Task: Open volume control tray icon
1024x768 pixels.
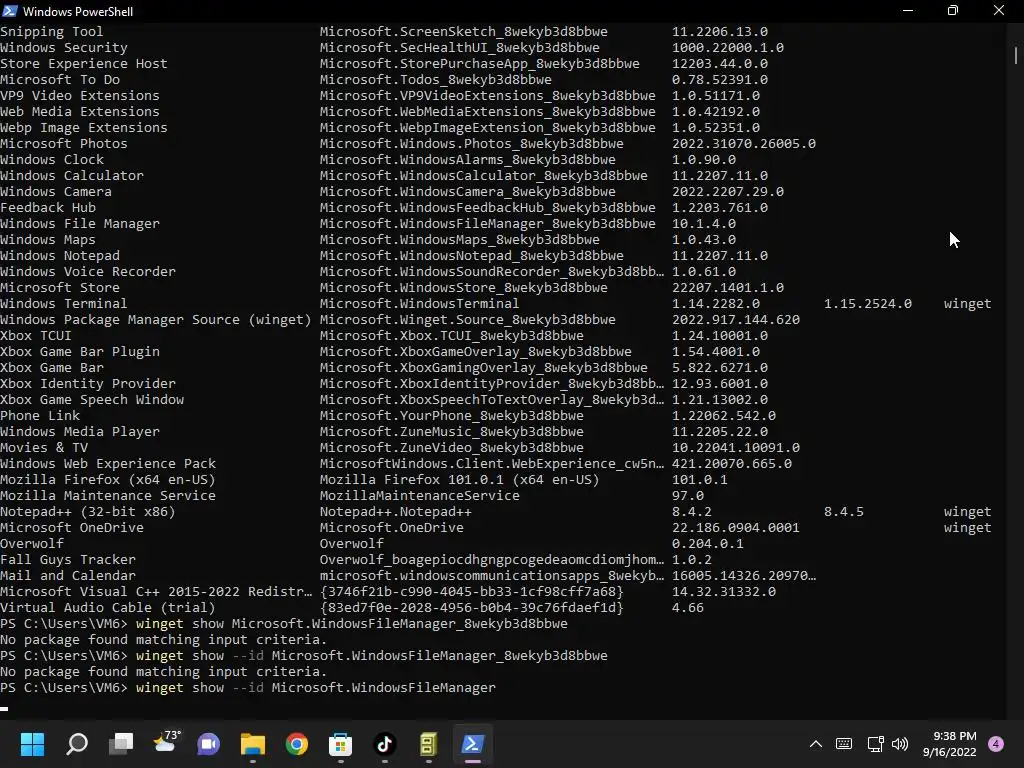Action: point(900,744)
